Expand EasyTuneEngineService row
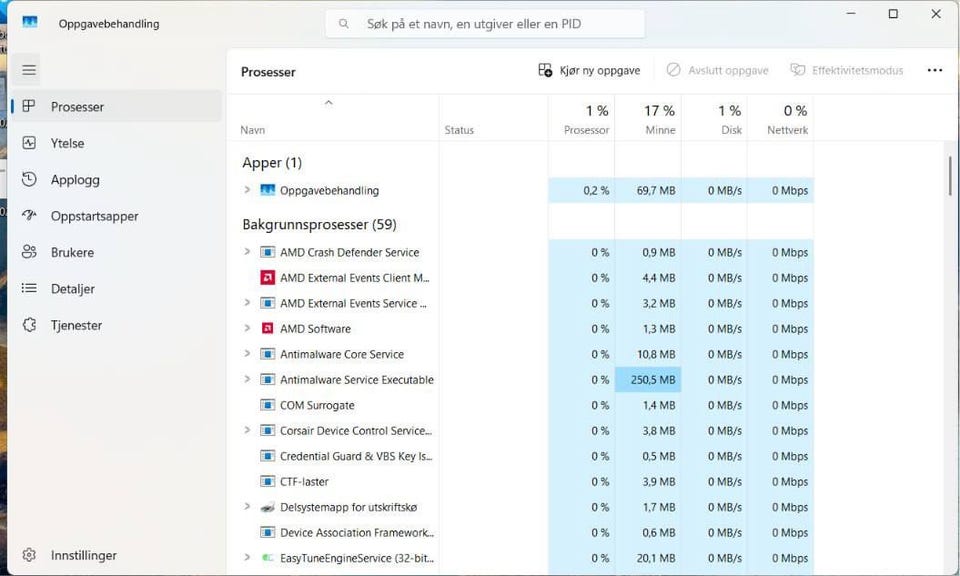 [x=247, y=558]
